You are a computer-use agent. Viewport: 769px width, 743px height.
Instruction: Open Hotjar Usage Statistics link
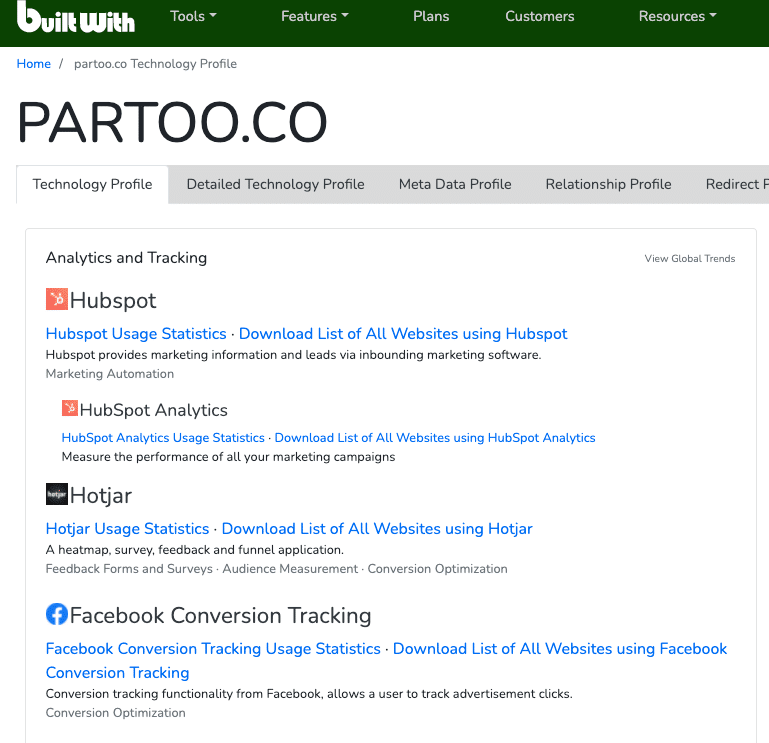pyautogui.click(x=128, y=529)
